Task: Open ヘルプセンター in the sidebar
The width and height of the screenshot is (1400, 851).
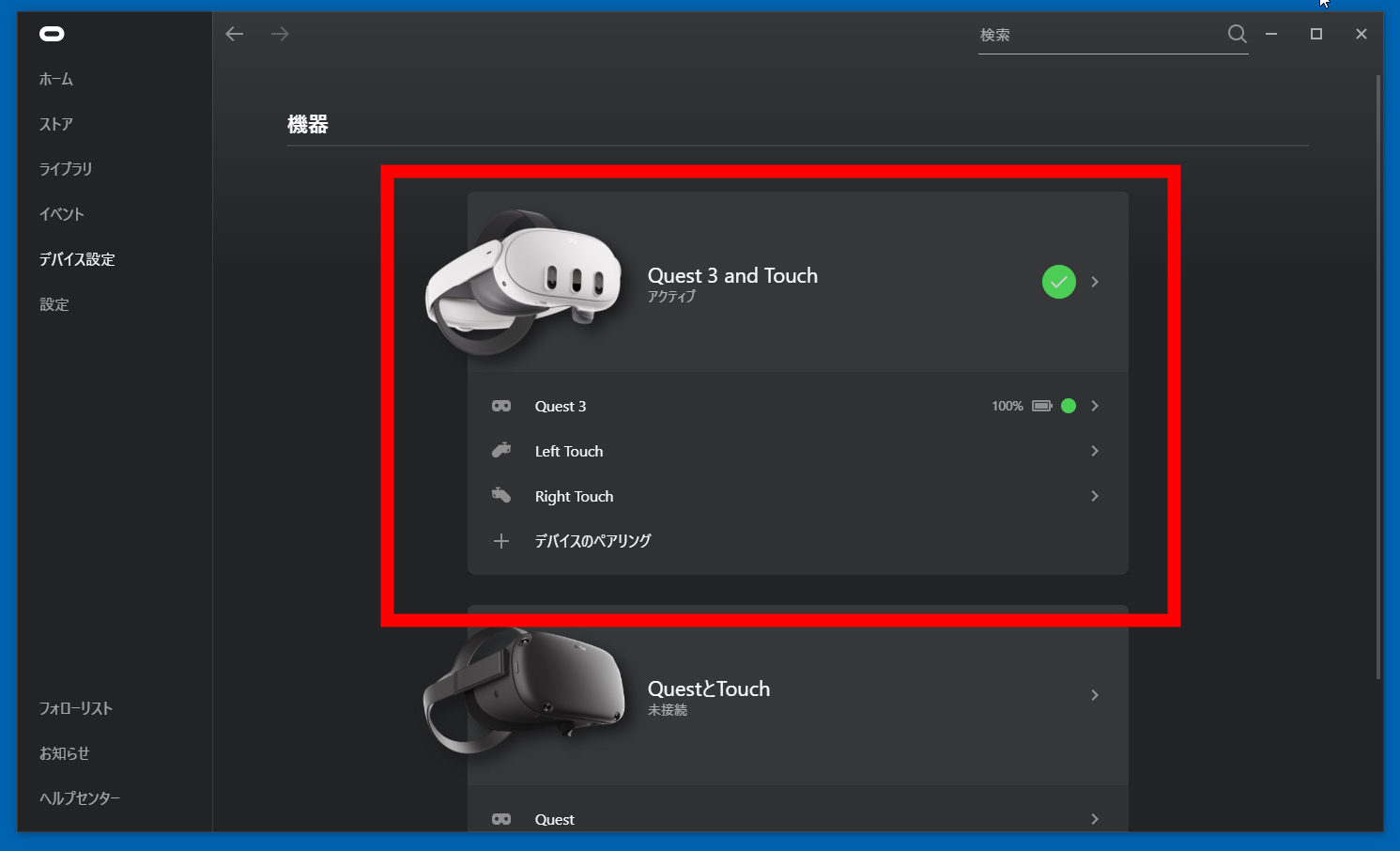Action: tap(80, 798)
